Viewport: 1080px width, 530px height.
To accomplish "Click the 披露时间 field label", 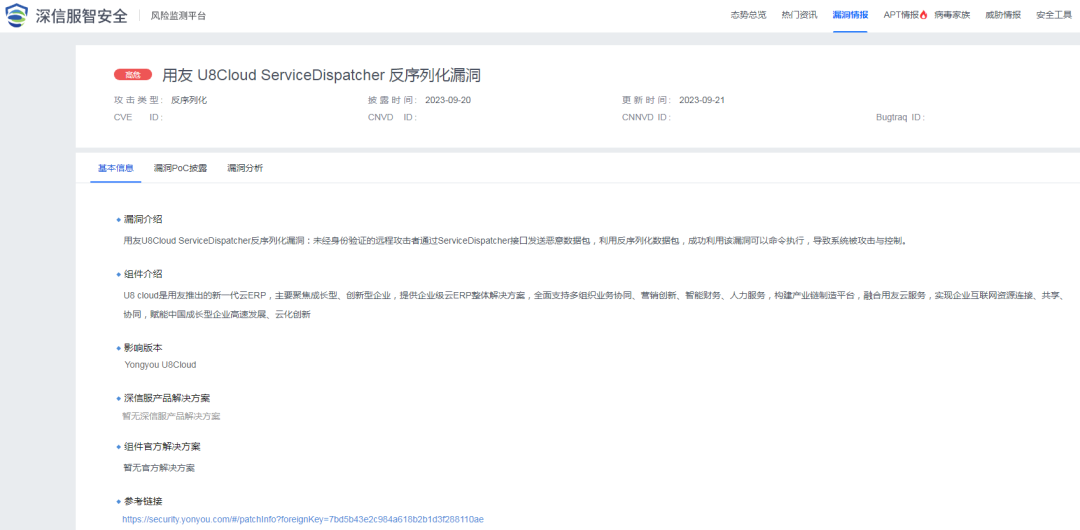I will point(393,100).
